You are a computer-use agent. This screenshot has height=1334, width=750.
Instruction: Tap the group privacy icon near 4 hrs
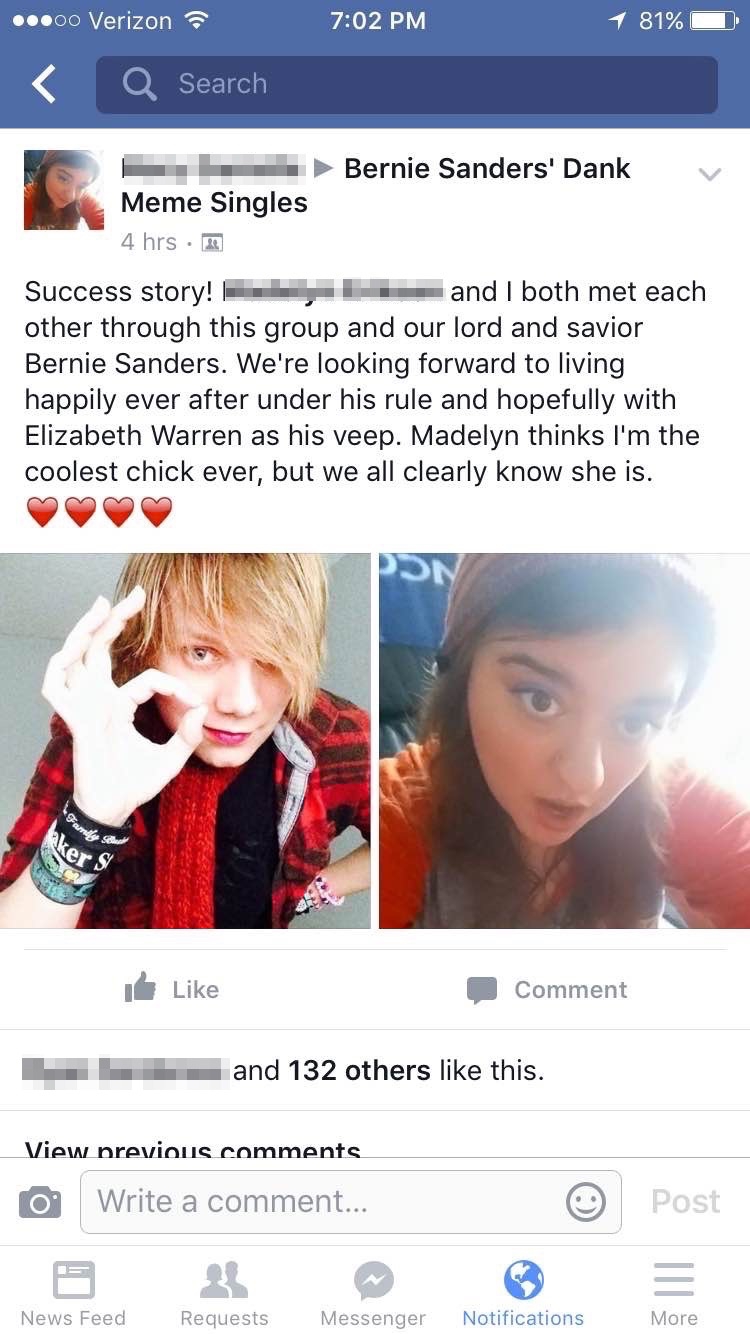pos(212,242)
